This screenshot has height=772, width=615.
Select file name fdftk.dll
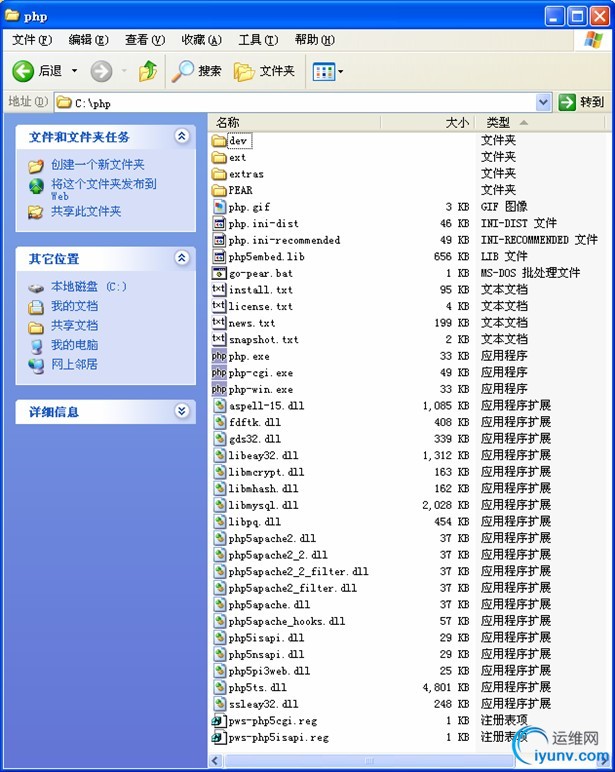tap(255, 422)
